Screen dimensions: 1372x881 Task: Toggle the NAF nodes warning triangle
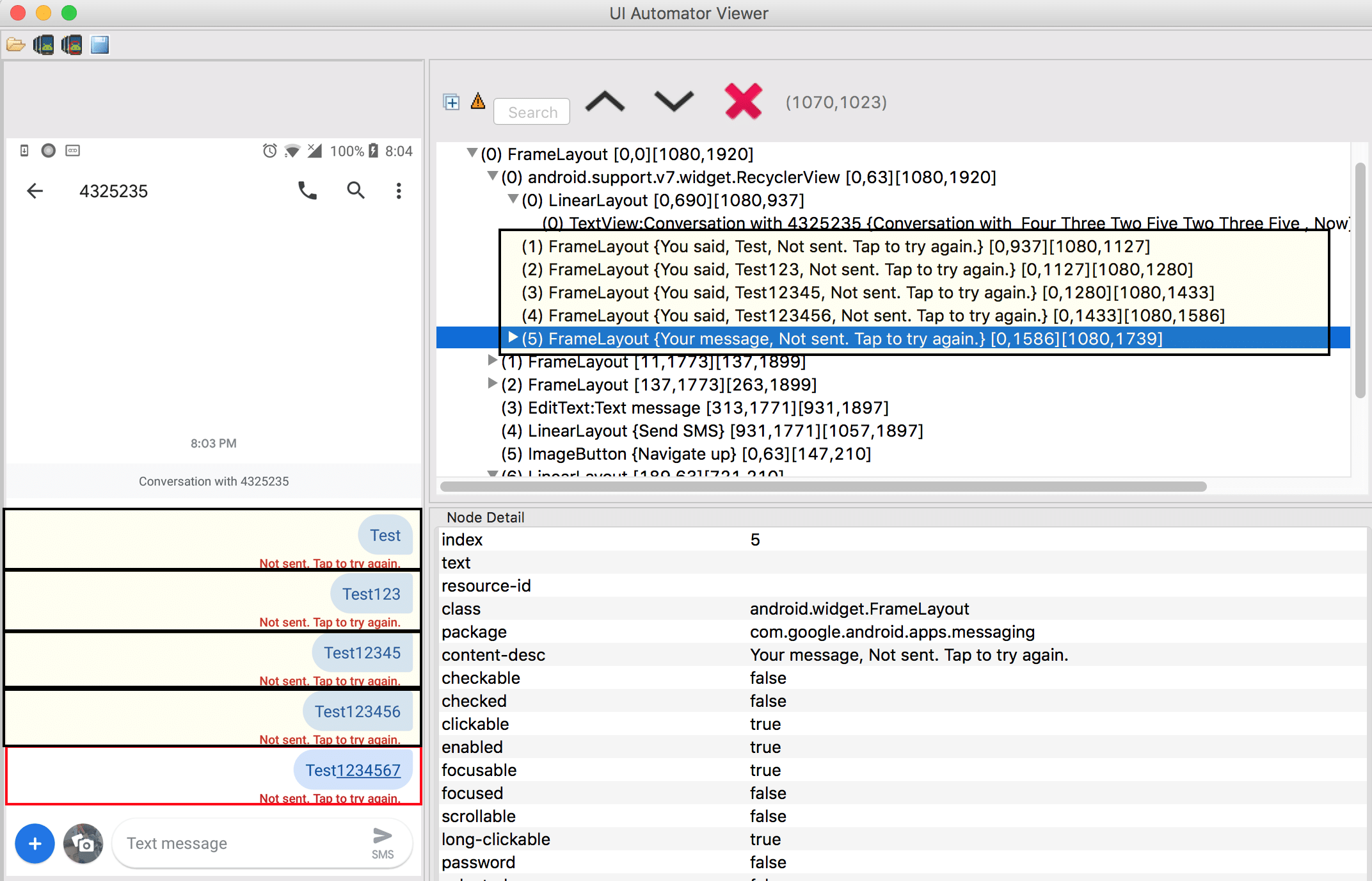[x=478, y=101]
